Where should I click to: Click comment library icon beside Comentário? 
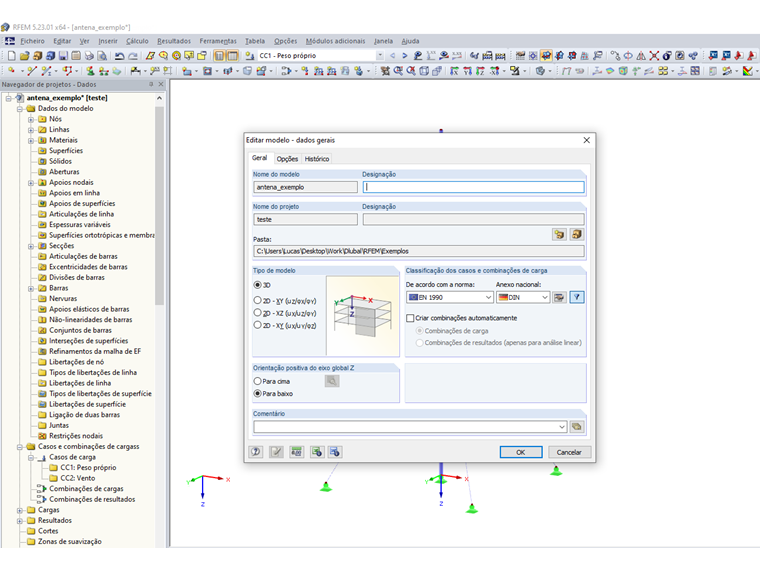[x=577, y=427]
